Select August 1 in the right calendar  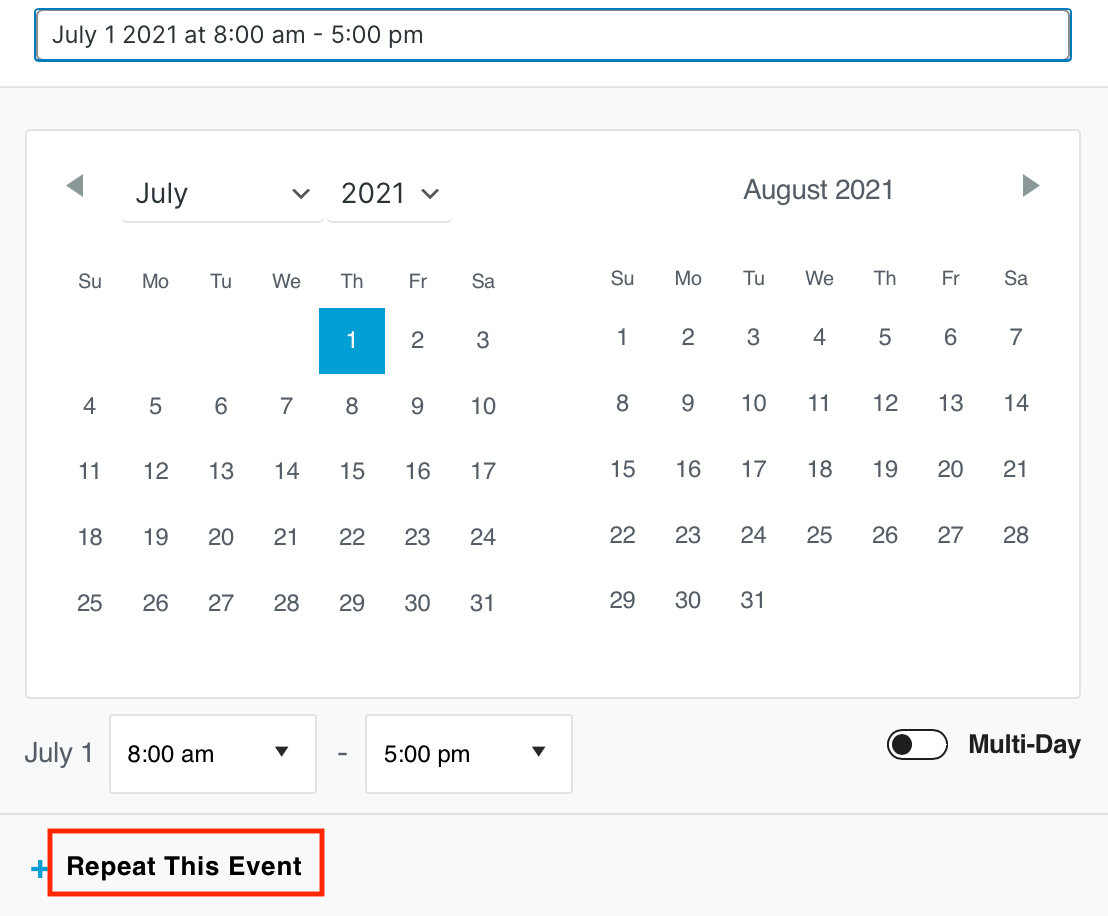click(622, 338)
